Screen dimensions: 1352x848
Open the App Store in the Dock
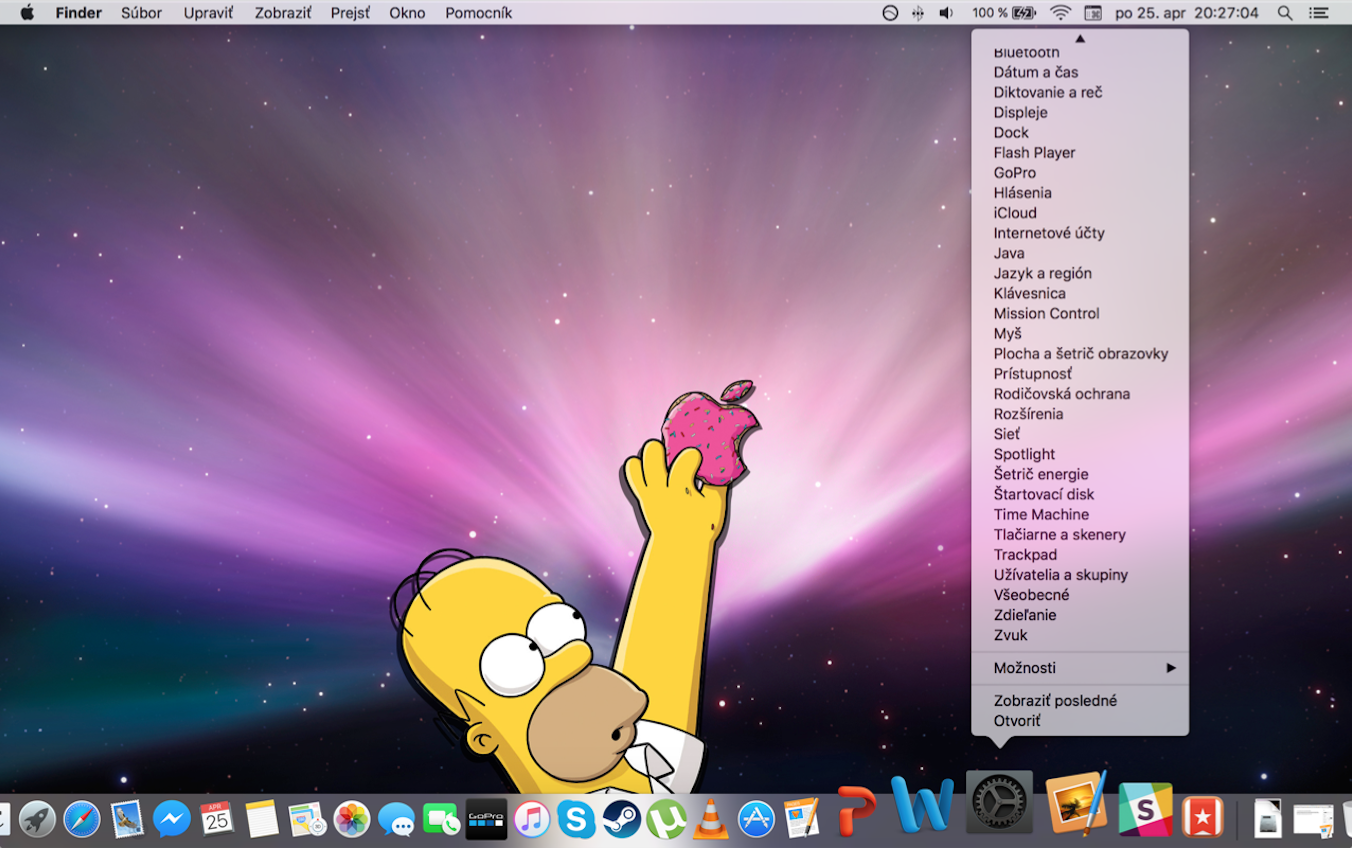tap(756, 819)
